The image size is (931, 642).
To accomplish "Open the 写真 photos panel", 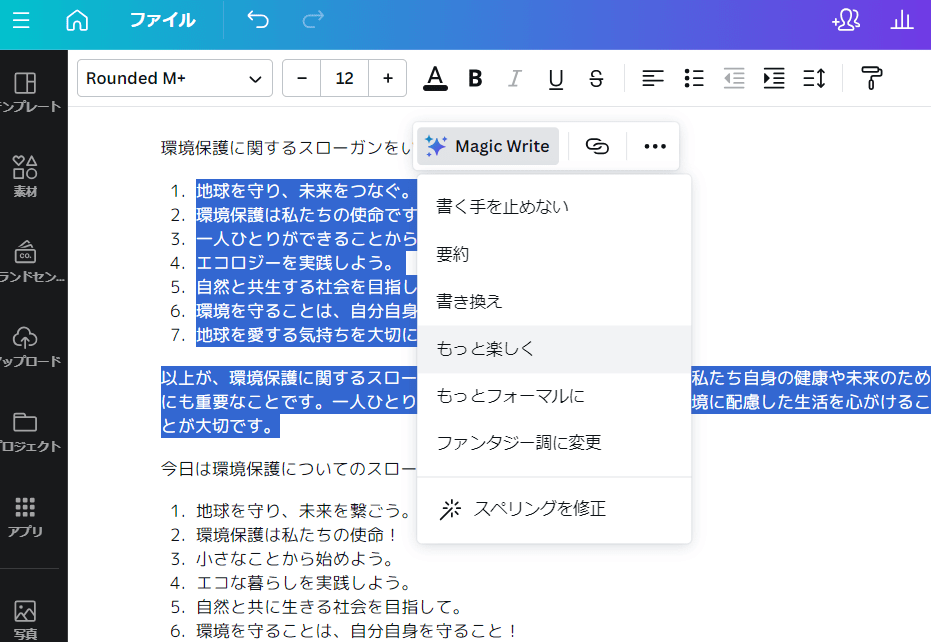I will pyautogui.click(x=25, y=619).
